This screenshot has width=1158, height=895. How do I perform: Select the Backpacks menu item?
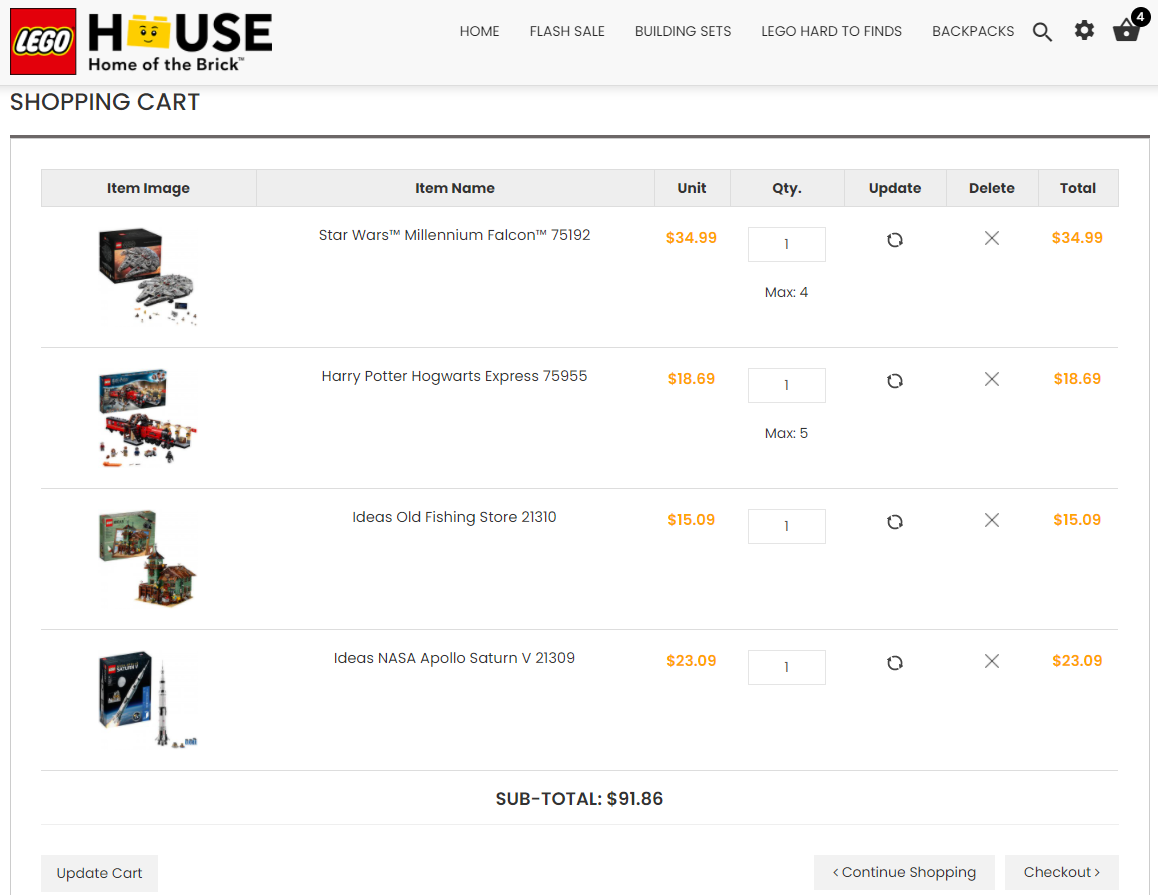972,32
